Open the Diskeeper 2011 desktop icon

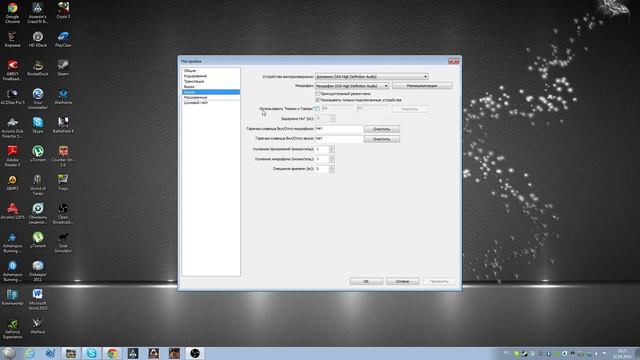coord(38,271)
